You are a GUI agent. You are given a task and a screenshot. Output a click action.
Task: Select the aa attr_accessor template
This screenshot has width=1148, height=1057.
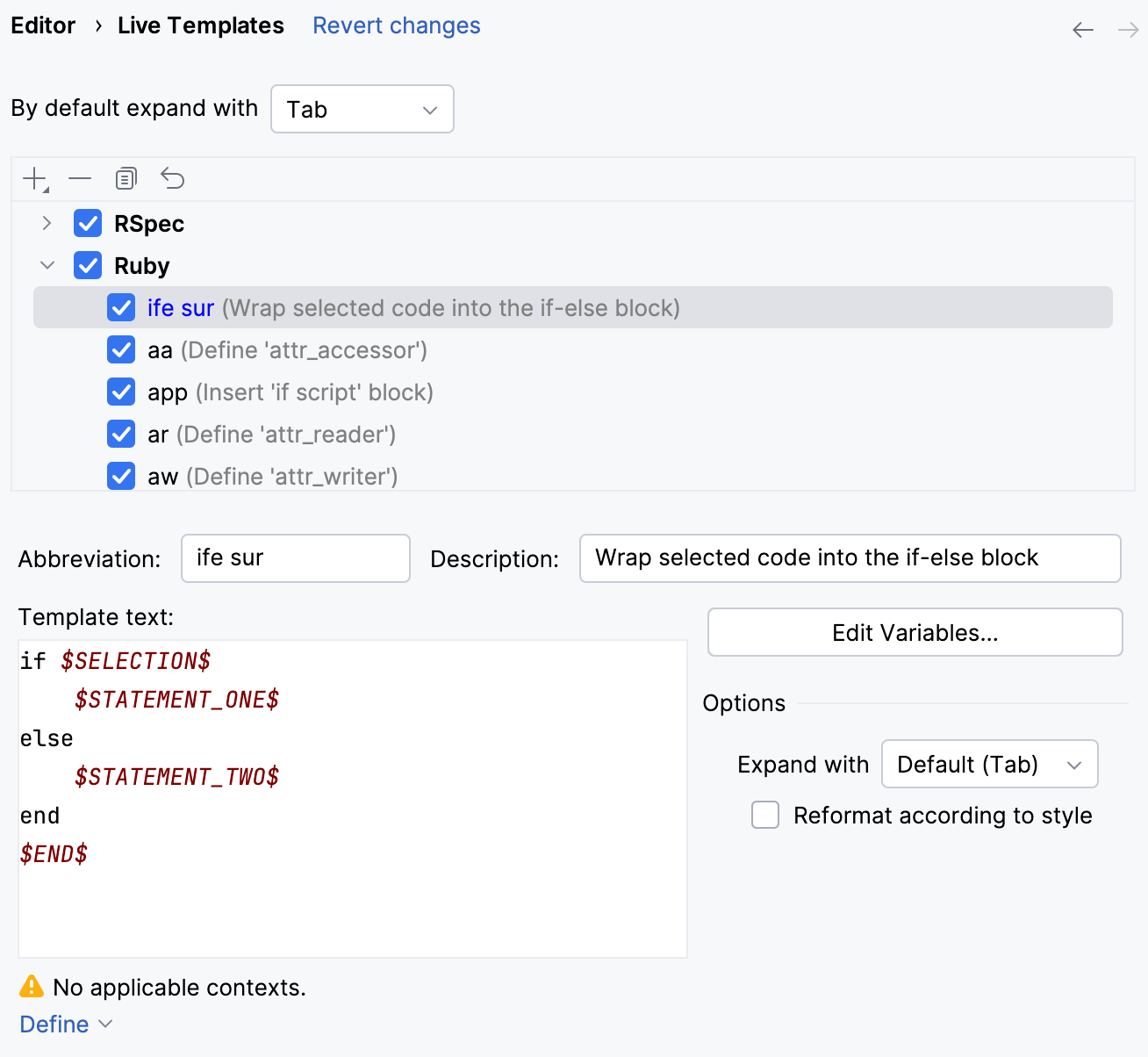tap(161, 349)
